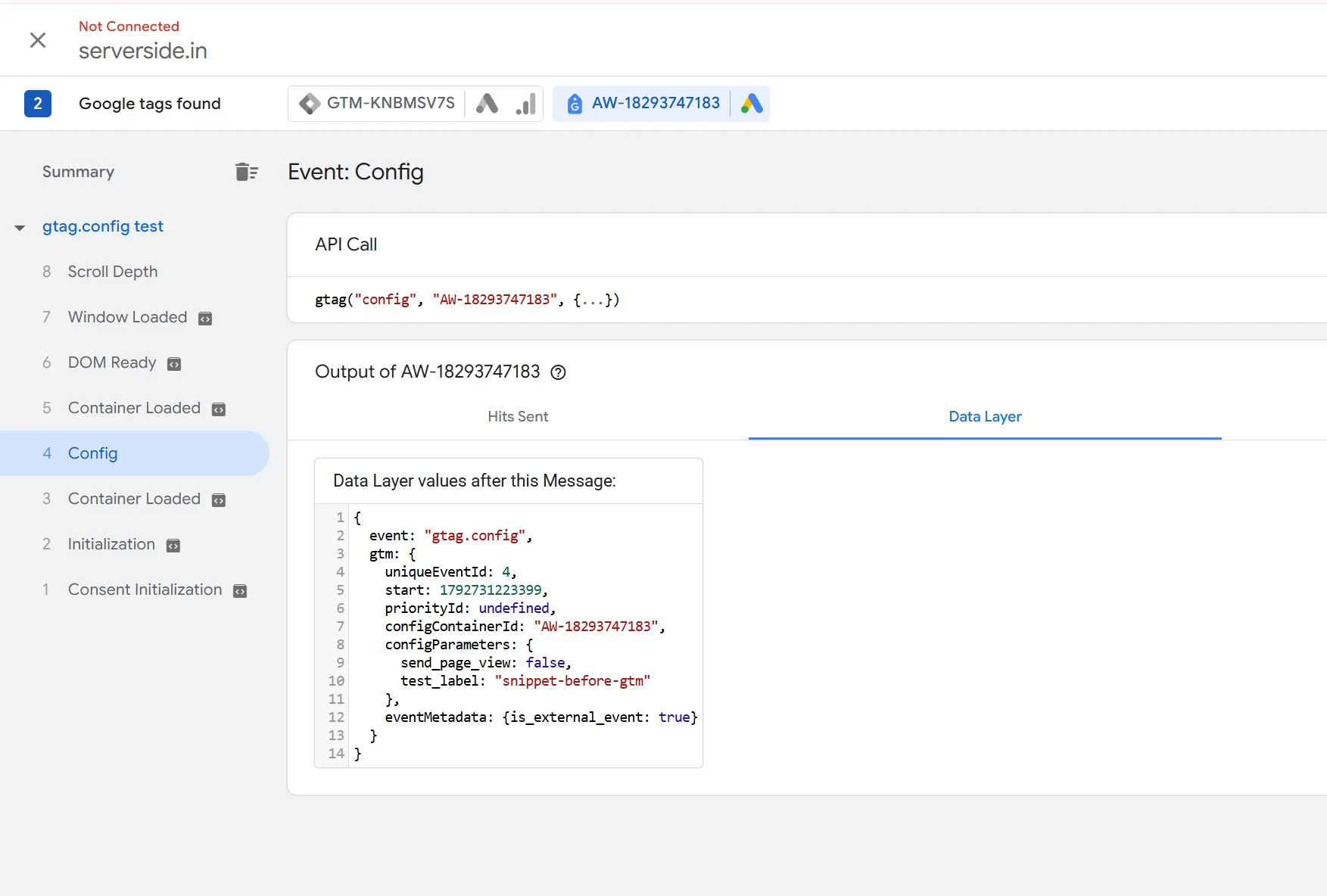The image size is (1327, 896).
Task: Clear events using the trash list icon
Action: [x=246, y=172]
